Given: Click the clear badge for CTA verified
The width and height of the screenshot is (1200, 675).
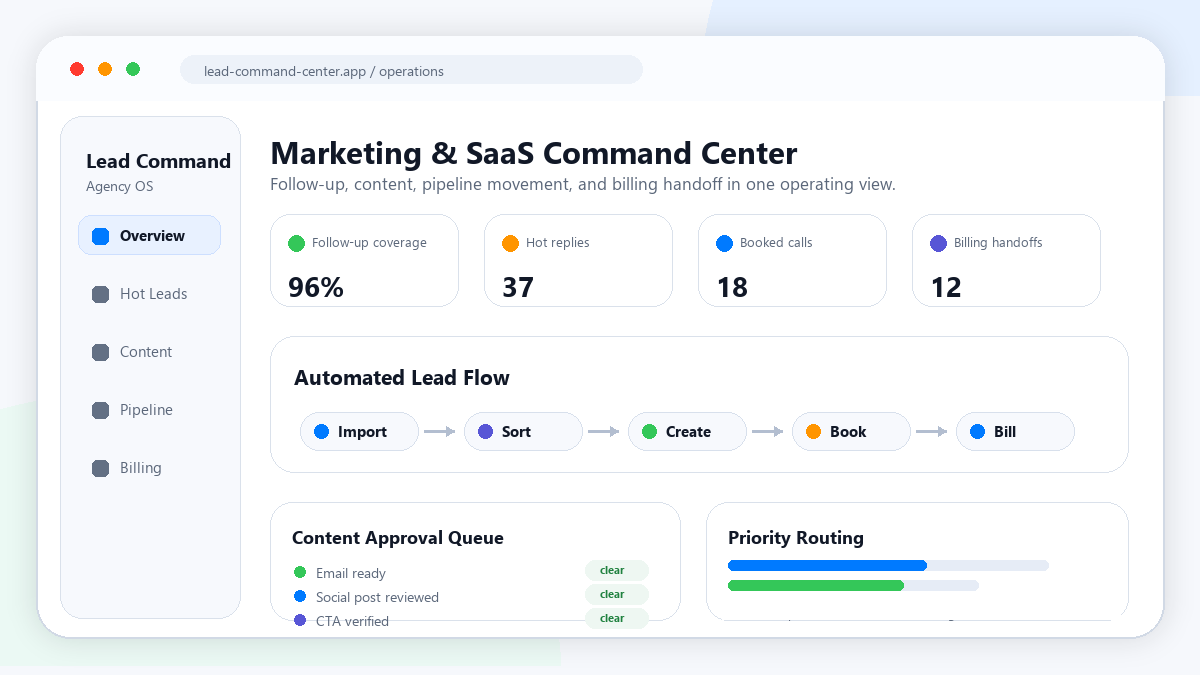Looking at the screenshot, I should pyautogui.click(x=617, y=618).
